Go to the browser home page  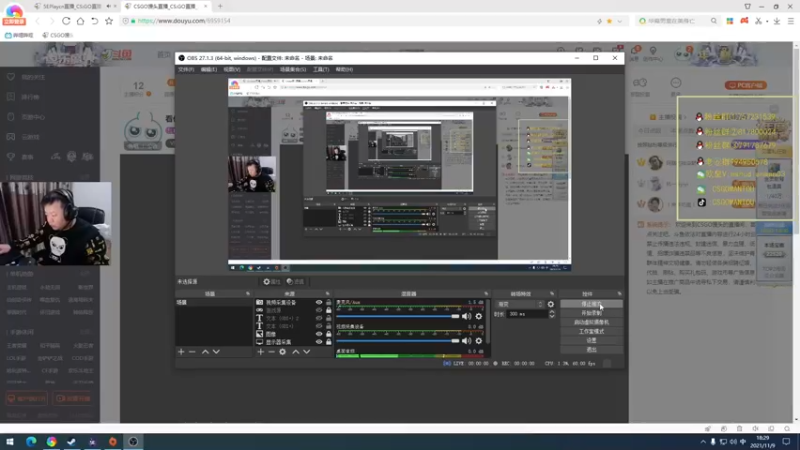pos(81,21)
